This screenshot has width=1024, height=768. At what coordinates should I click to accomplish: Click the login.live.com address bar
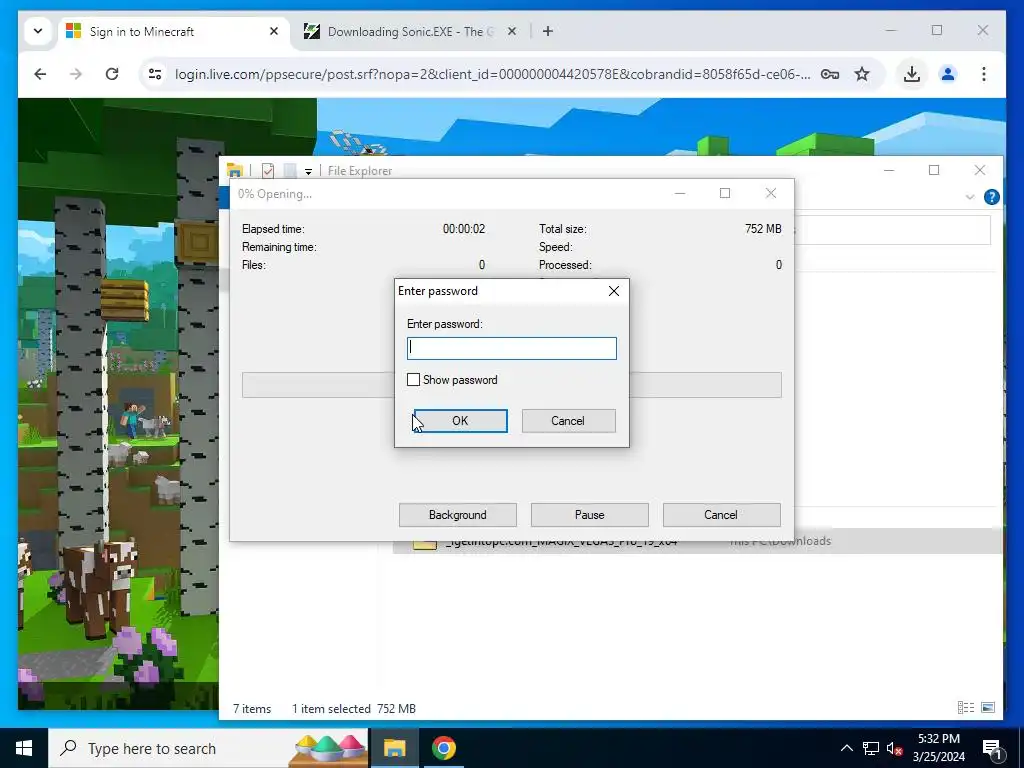tap(492, 74)
